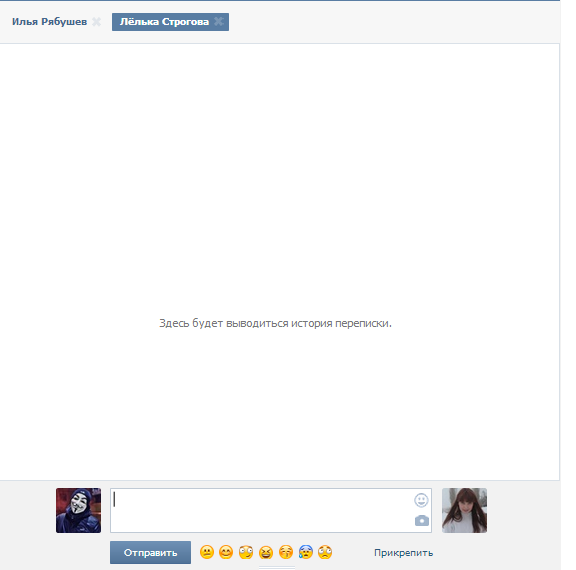Screen dimensions: 576x570
Task: Click the message text input field
Action: pos(271,510)
